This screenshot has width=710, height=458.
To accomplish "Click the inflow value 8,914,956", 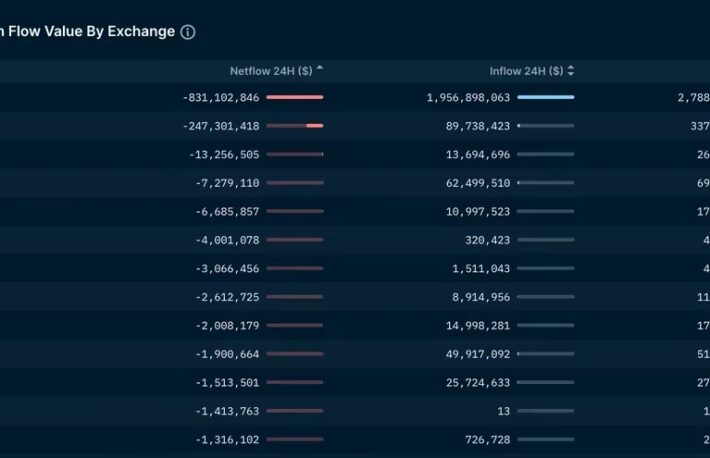I will [x=481, y=297].
